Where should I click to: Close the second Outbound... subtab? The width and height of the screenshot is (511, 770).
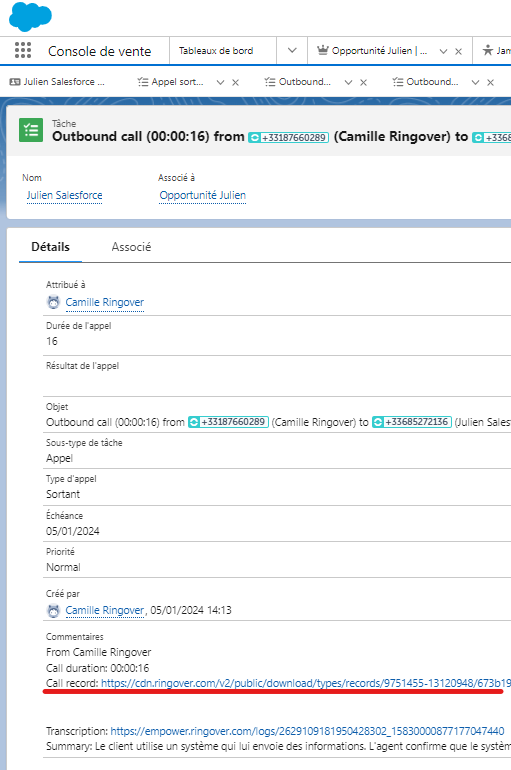click(490, 82)
